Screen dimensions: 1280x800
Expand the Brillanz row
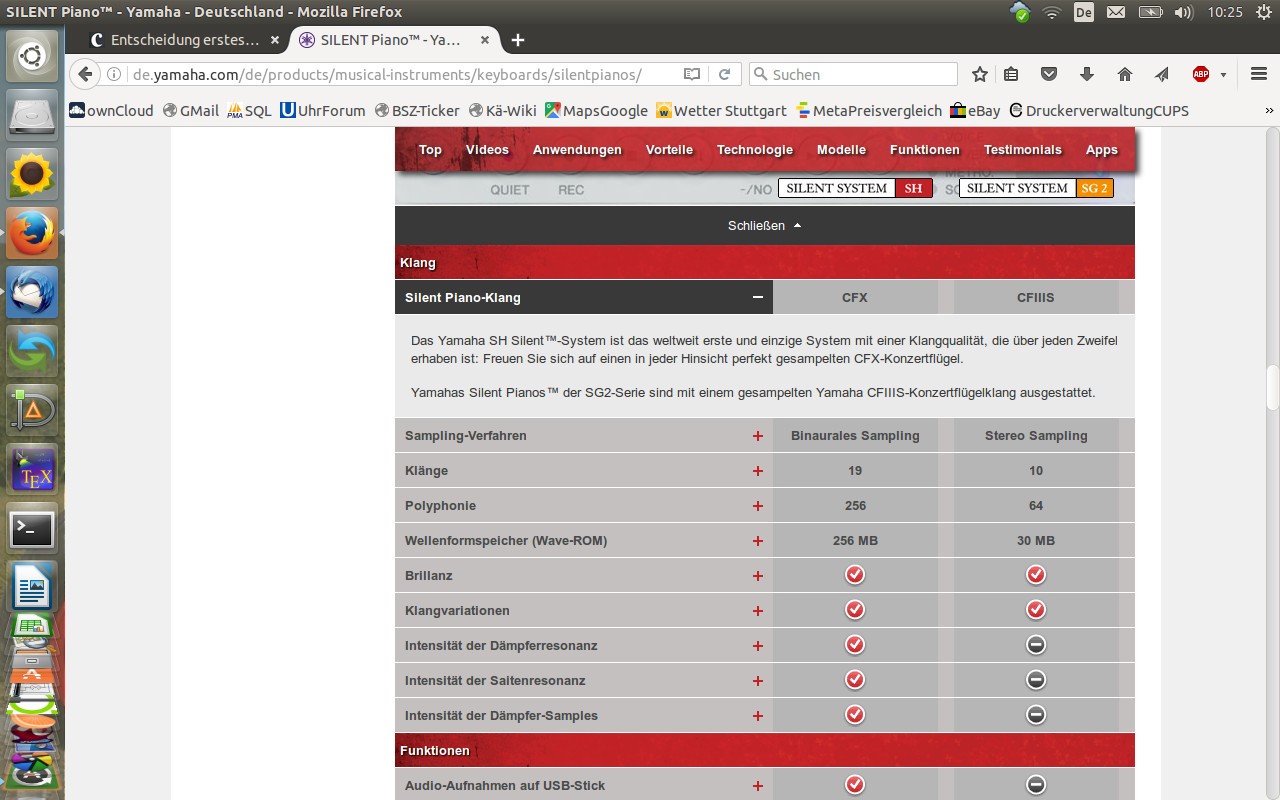coord(758,575)
